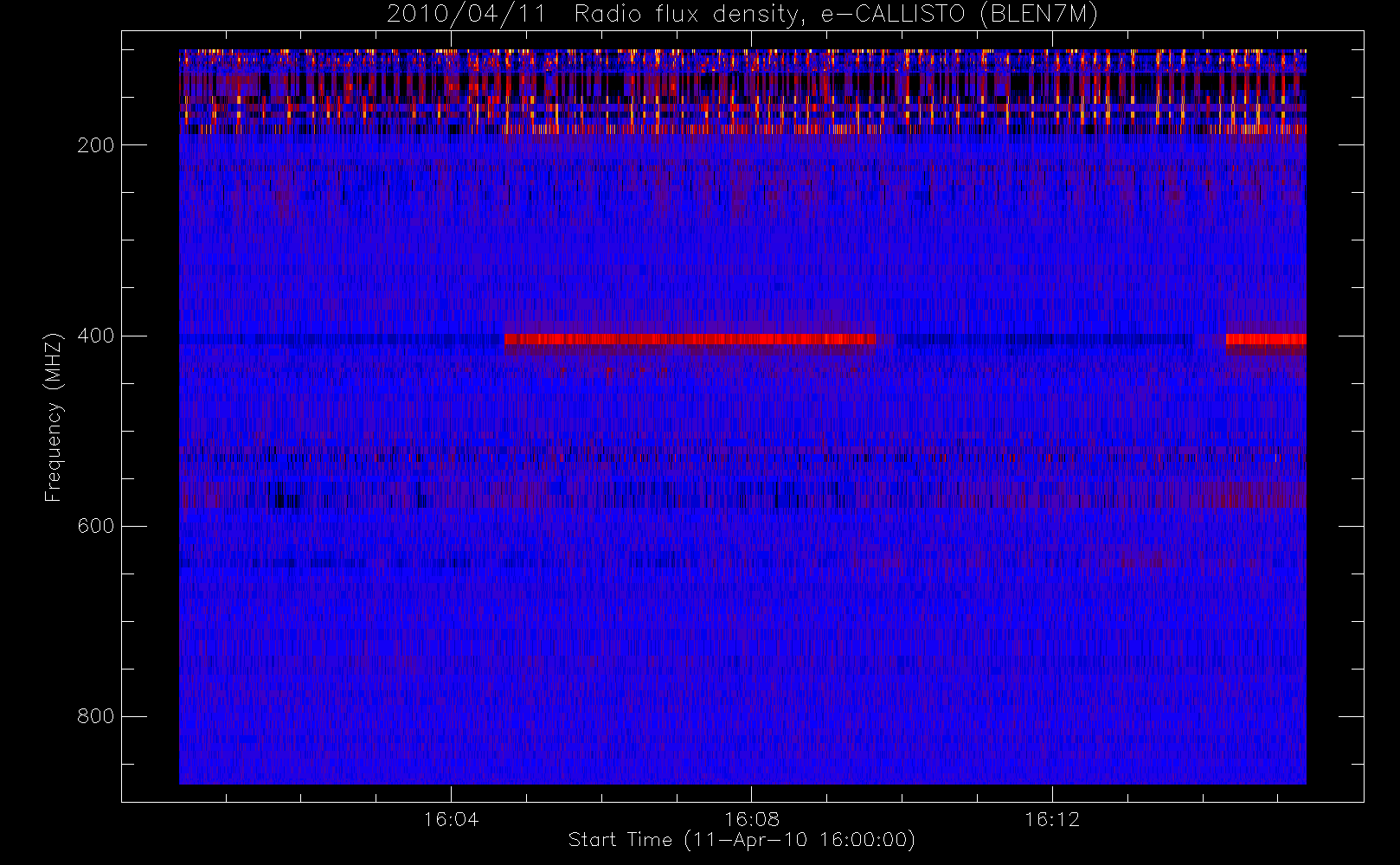Click the '16:12' time tick label
Screen dimensions: 1400x865
coord(1052,819)
